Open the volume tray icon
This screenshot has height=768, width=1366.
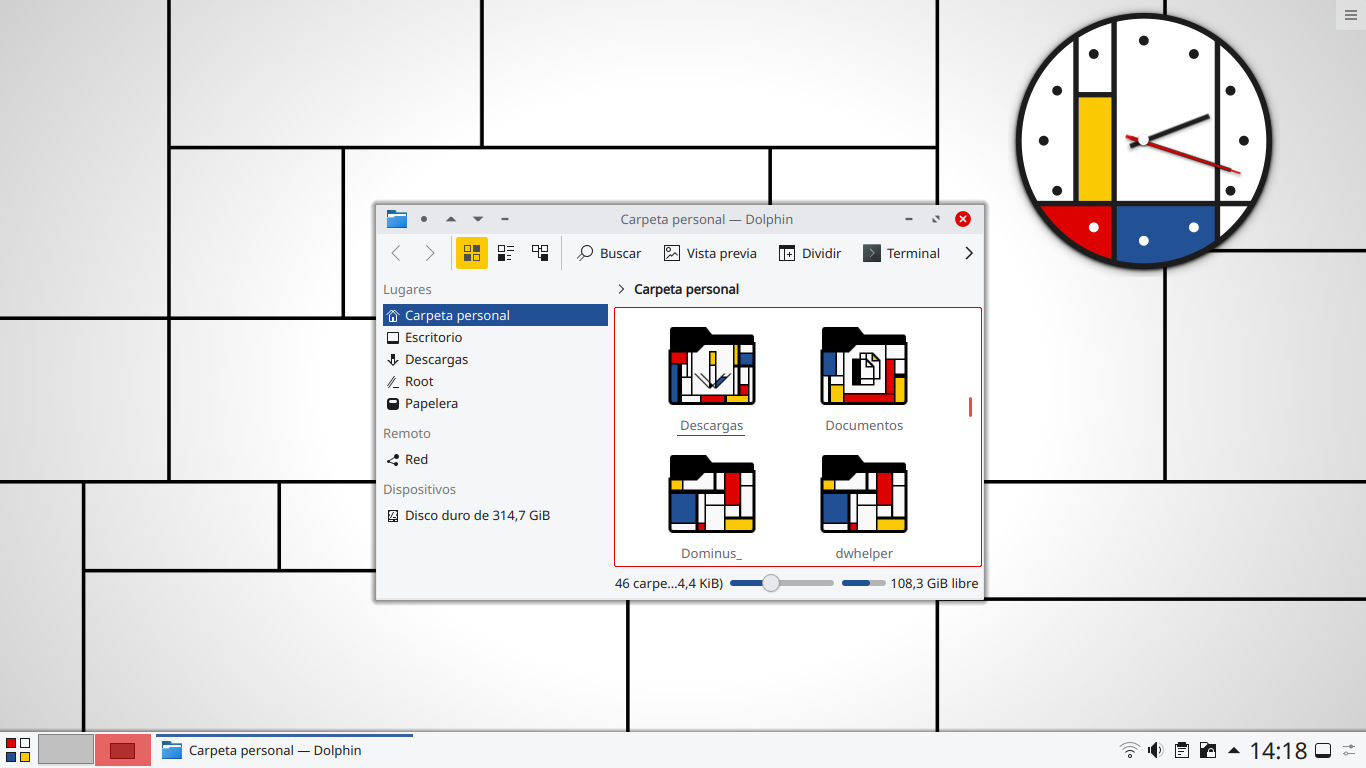1155,750
